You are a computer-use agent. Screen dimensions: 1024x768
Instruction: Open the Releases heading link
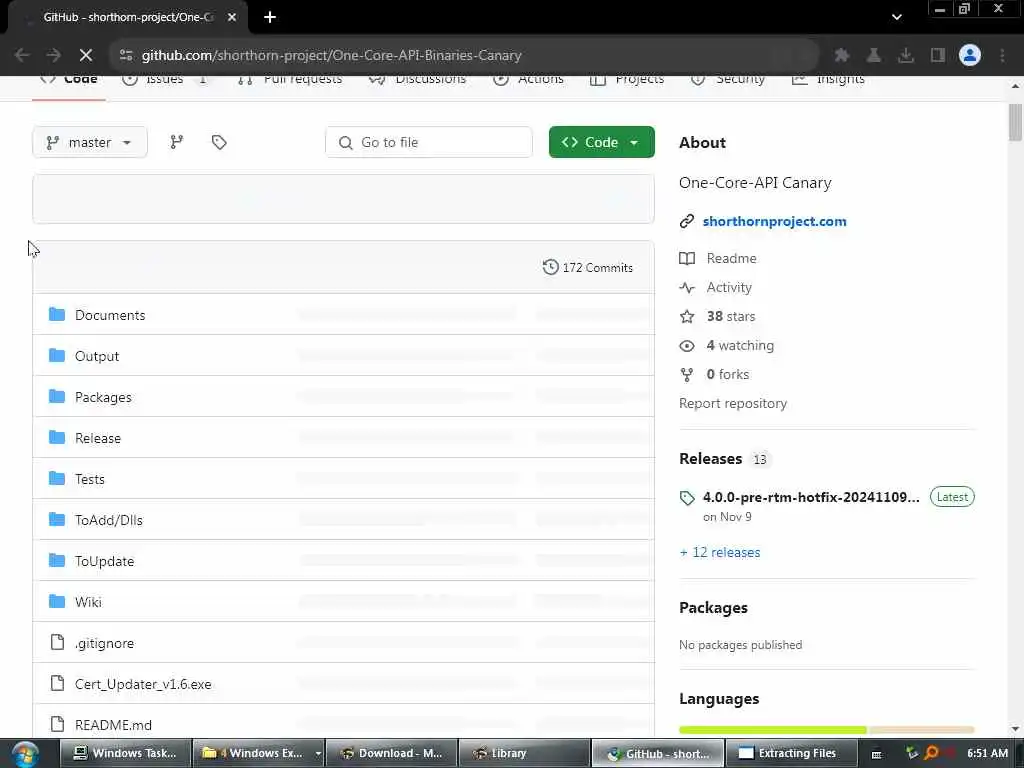click(x=711, y=459)
